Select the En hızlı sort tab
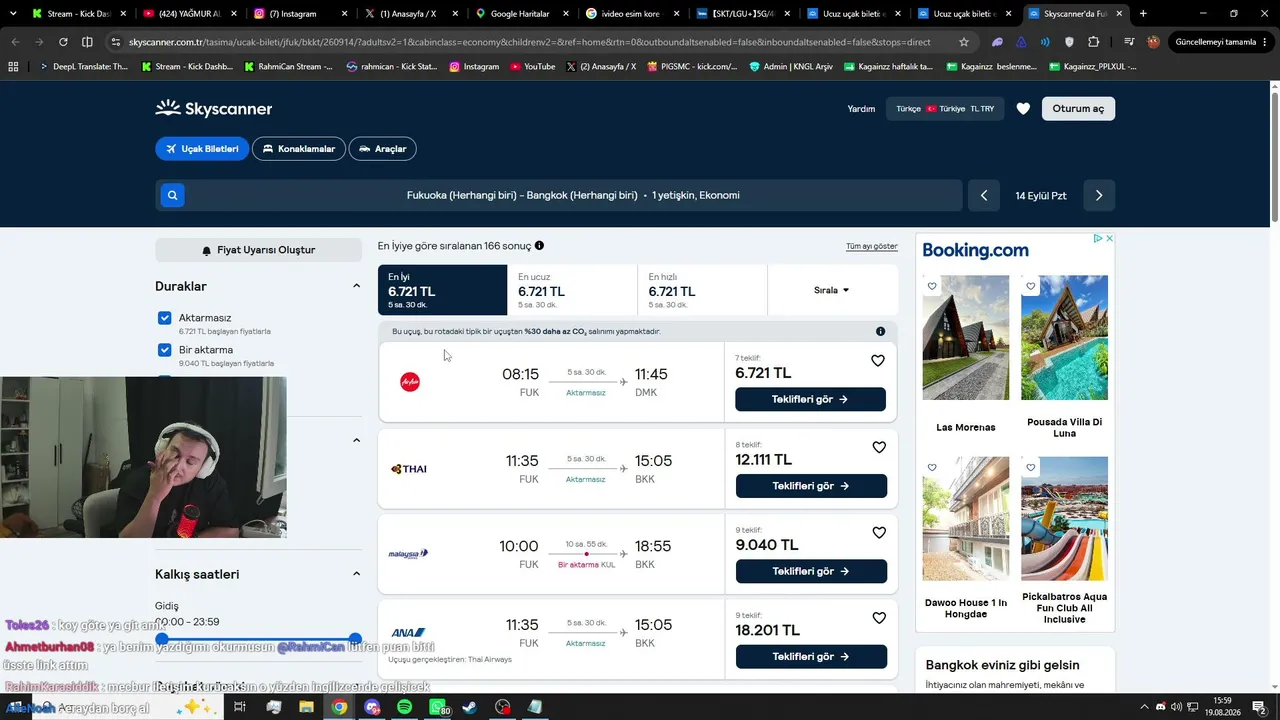The height and width of the screenshot is (720, 1280). pos(702,290)
